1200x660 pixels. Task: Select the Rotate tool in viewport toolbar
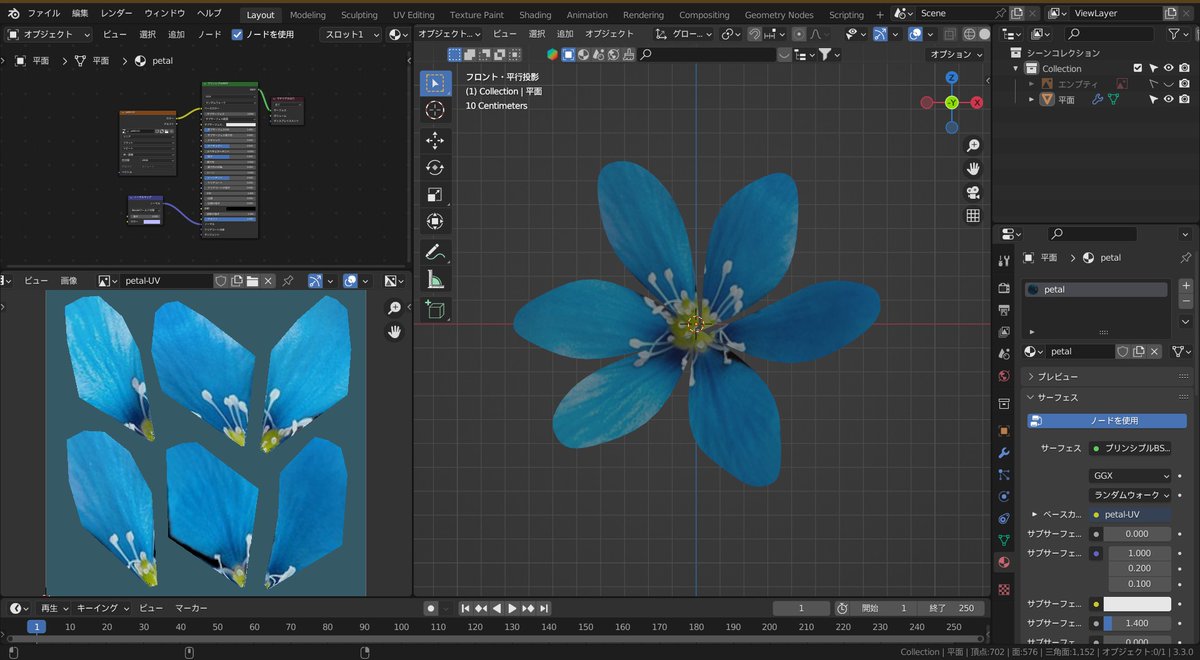(435, 167)
